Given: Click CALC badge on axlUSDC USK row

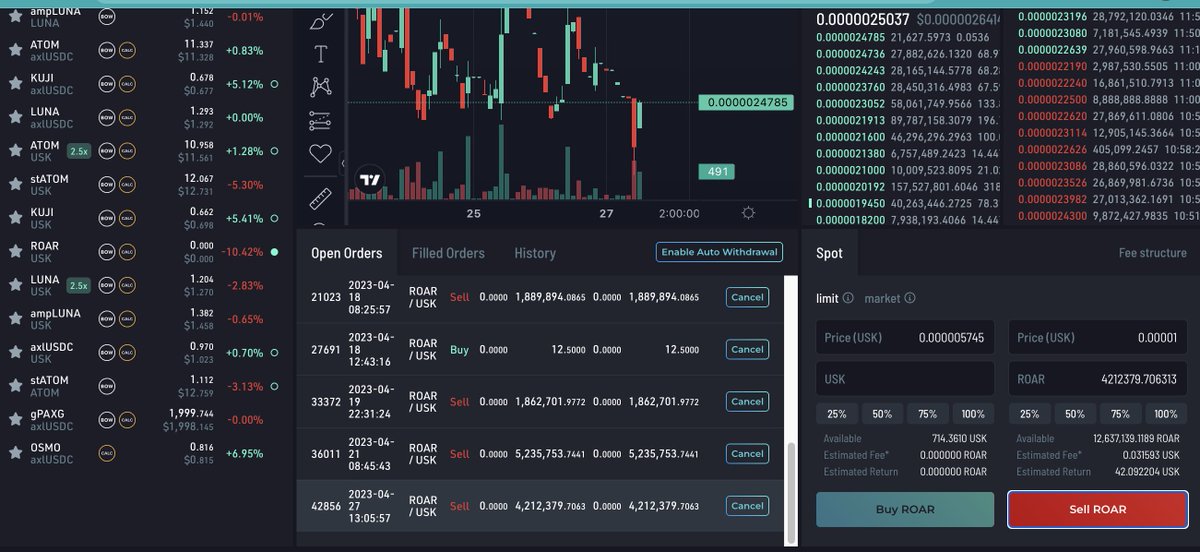Looking at the screenshot, I should pos(127,353).
